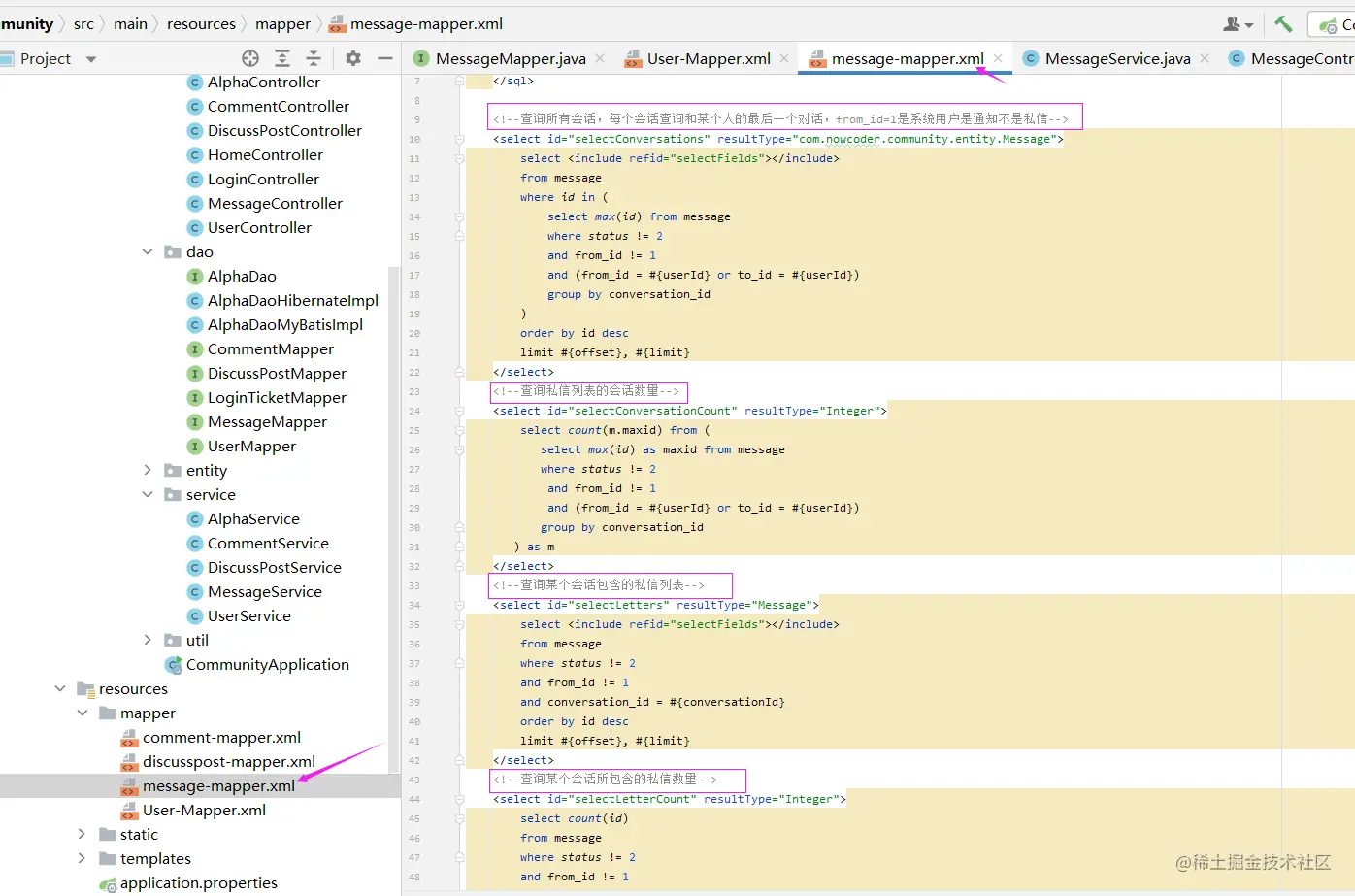The height and width of the screenshot is (896, 1355).
Task: Close the User-Mapper.xml tab
Action: 784,59
